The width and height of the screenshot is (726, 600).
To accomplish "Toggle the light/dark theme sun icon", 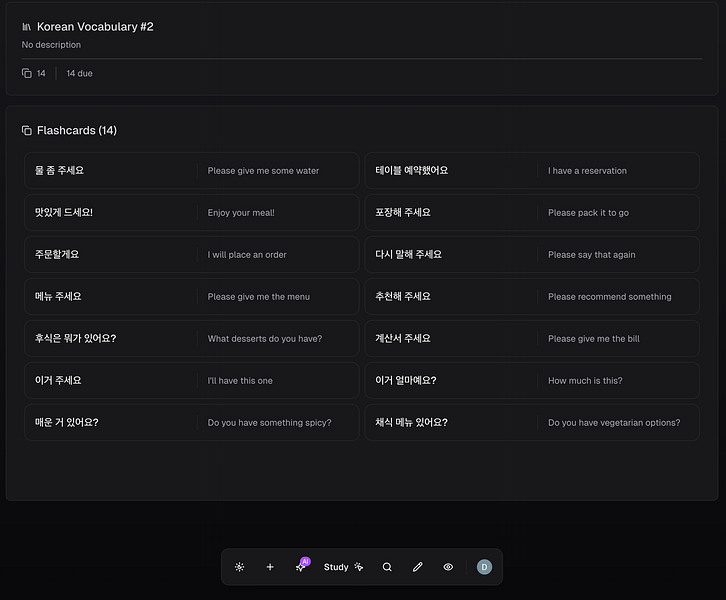I will coord(240,567).
